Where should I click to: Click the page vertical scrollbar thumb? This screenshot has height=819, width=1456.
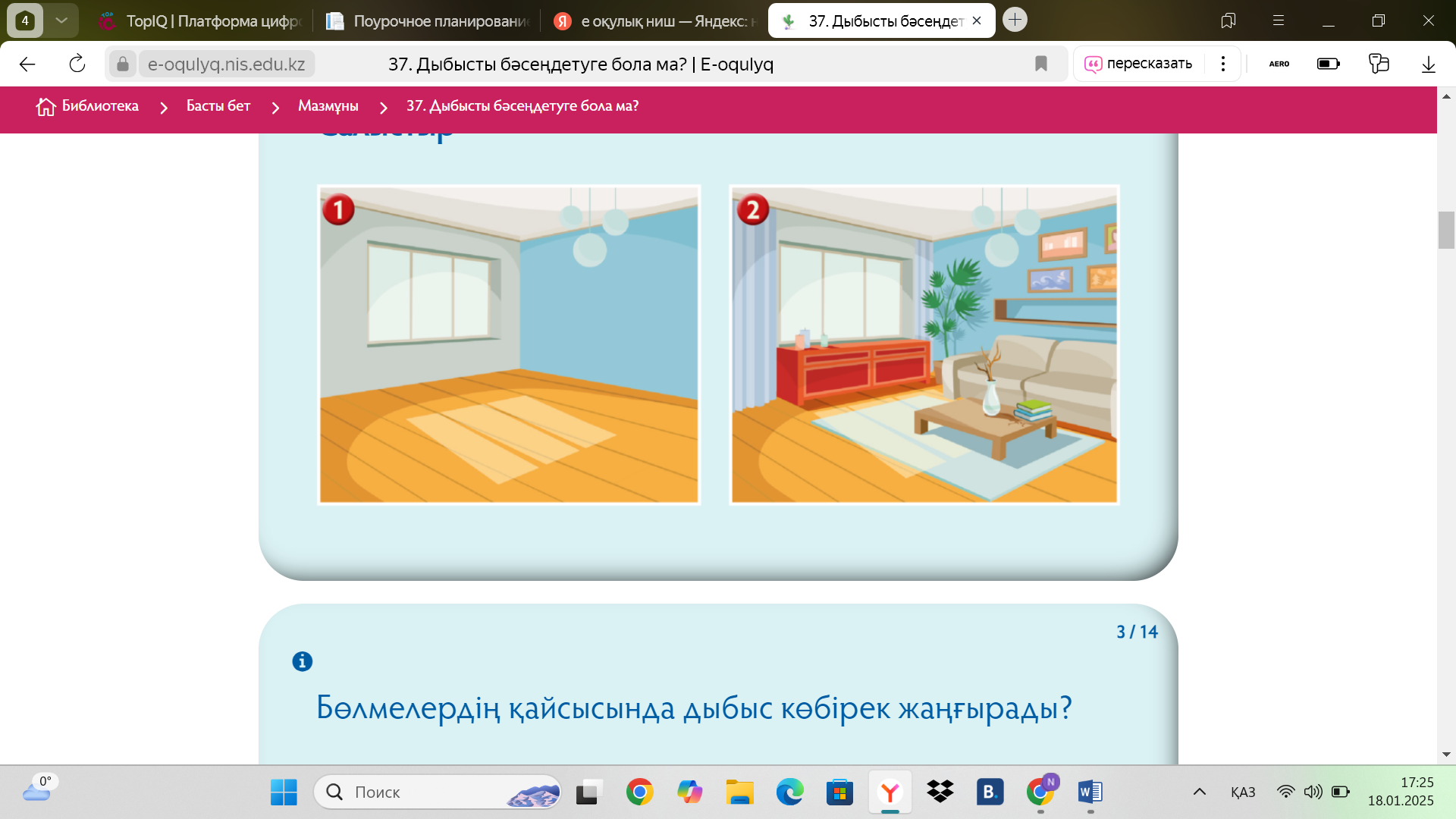[x=1445, y=230]
